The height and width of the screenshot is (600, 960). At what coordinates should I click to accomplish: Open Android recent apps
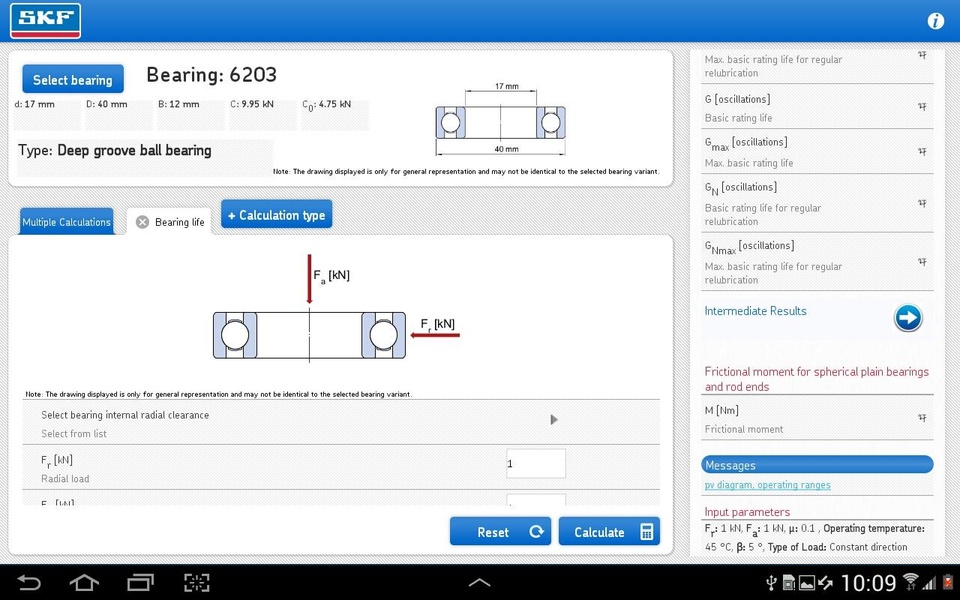click(x=140, y=582)
